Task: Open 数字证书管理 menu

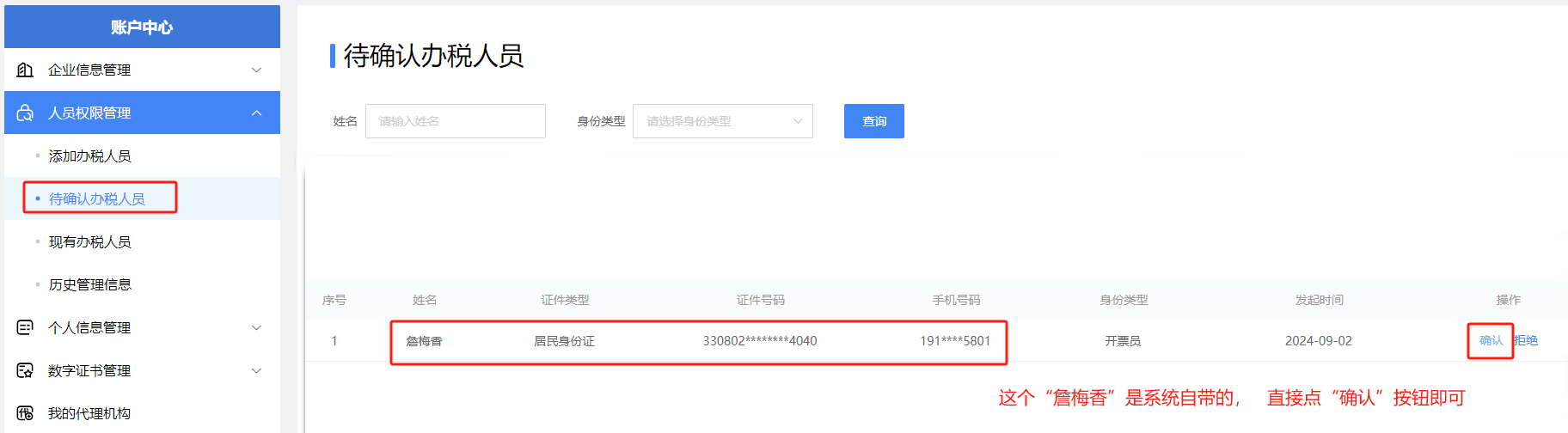Action: 142,370
